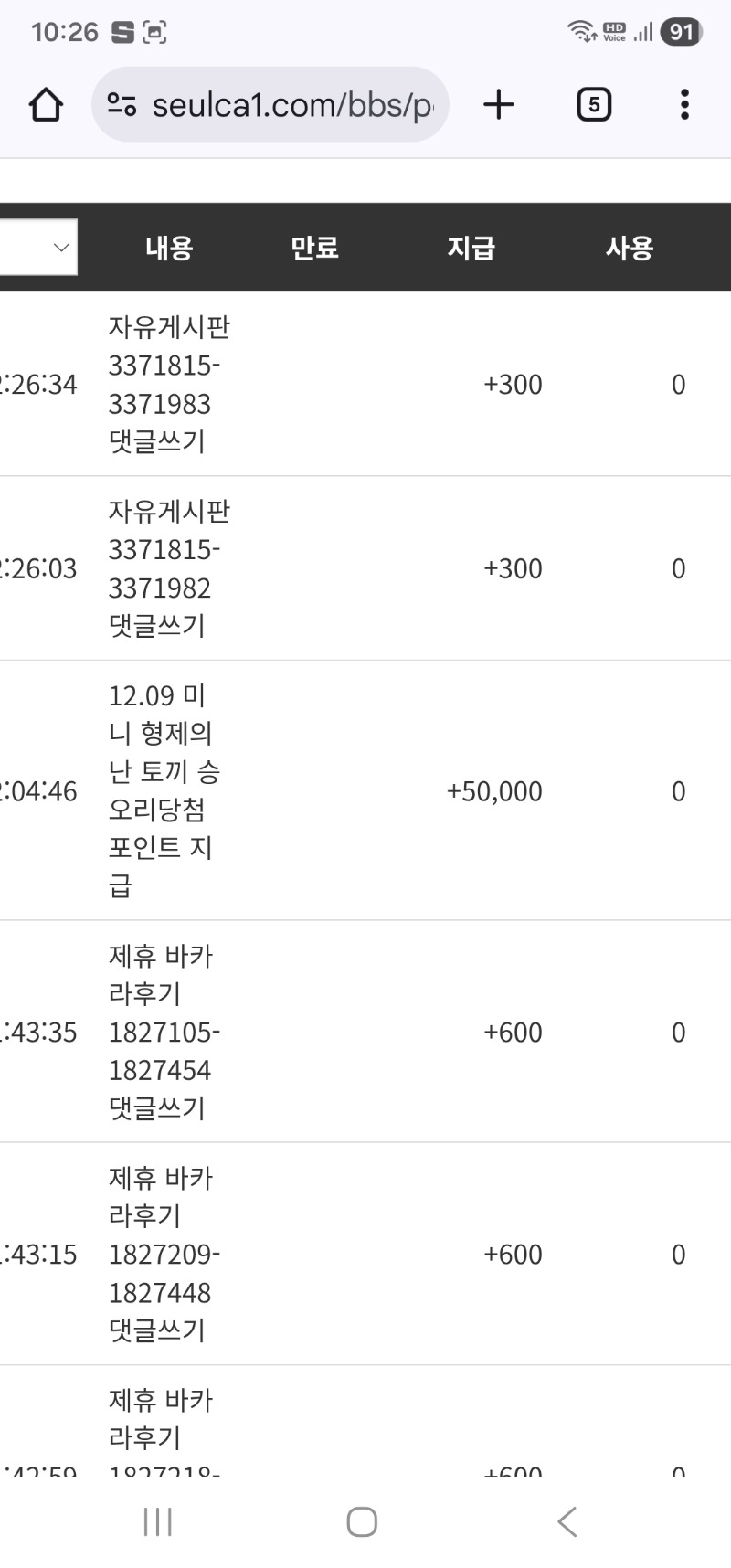Select the 자유게시판 댓글쓰기 entry at 2:26:34

(365, 384)
